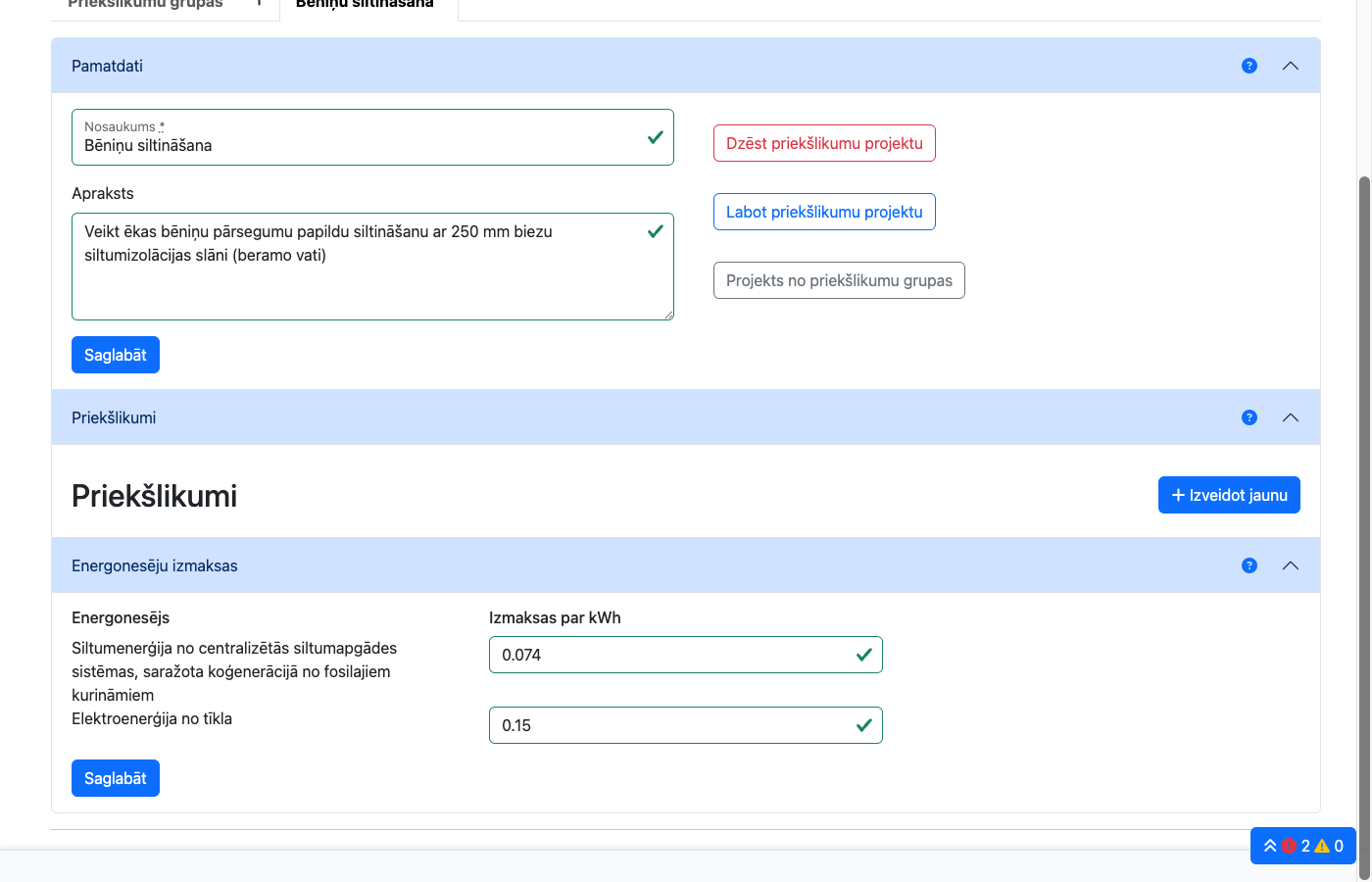The image size is (1372, 882).
Task: Click the red error indicator icon
Action: (1289, 846)
